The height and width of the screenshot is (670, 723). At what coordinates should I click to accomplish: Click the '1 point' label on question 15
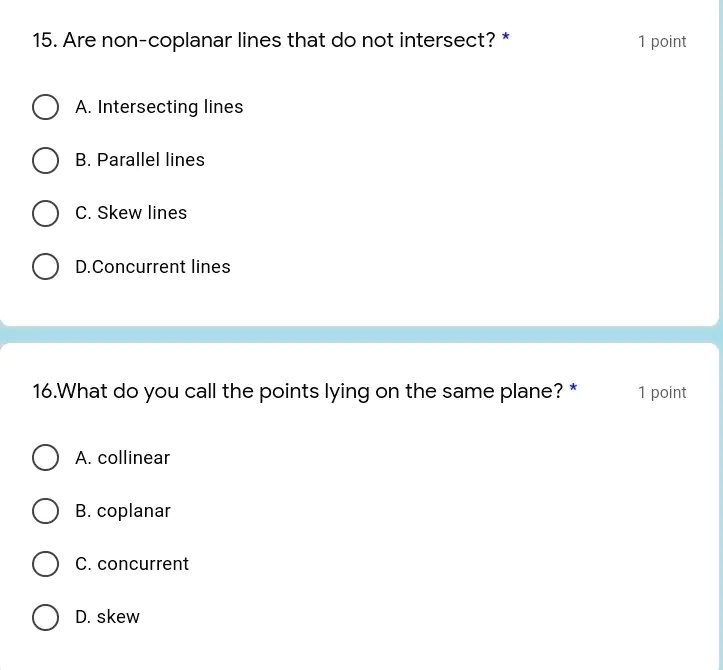click(662, 42)
